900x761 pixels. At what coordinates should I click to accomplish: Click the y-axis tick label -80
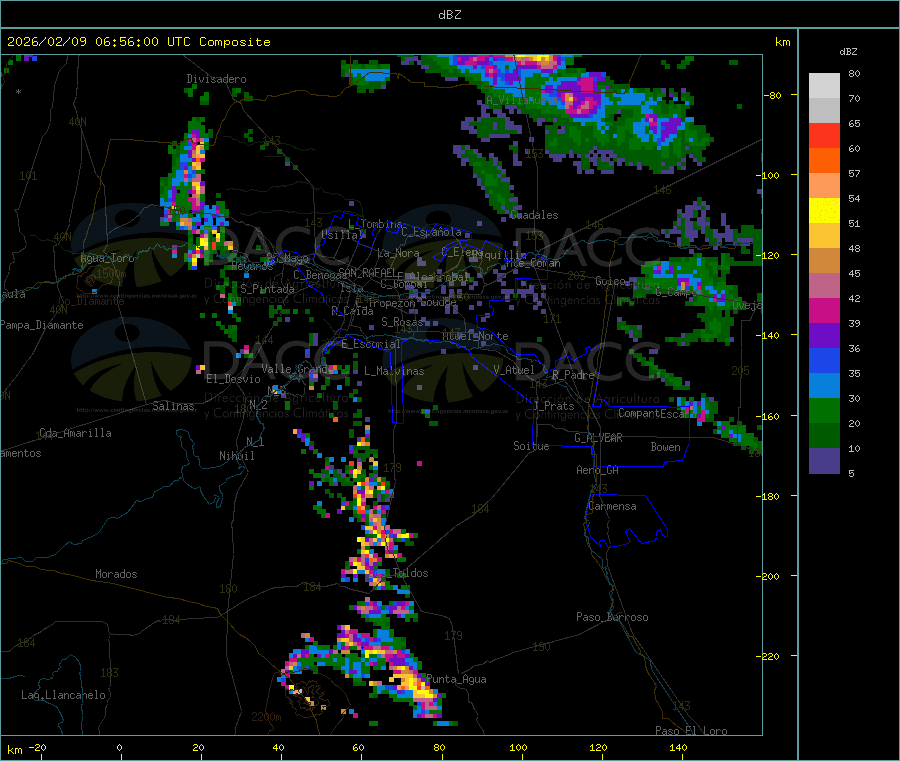click(x=773, y=95)
